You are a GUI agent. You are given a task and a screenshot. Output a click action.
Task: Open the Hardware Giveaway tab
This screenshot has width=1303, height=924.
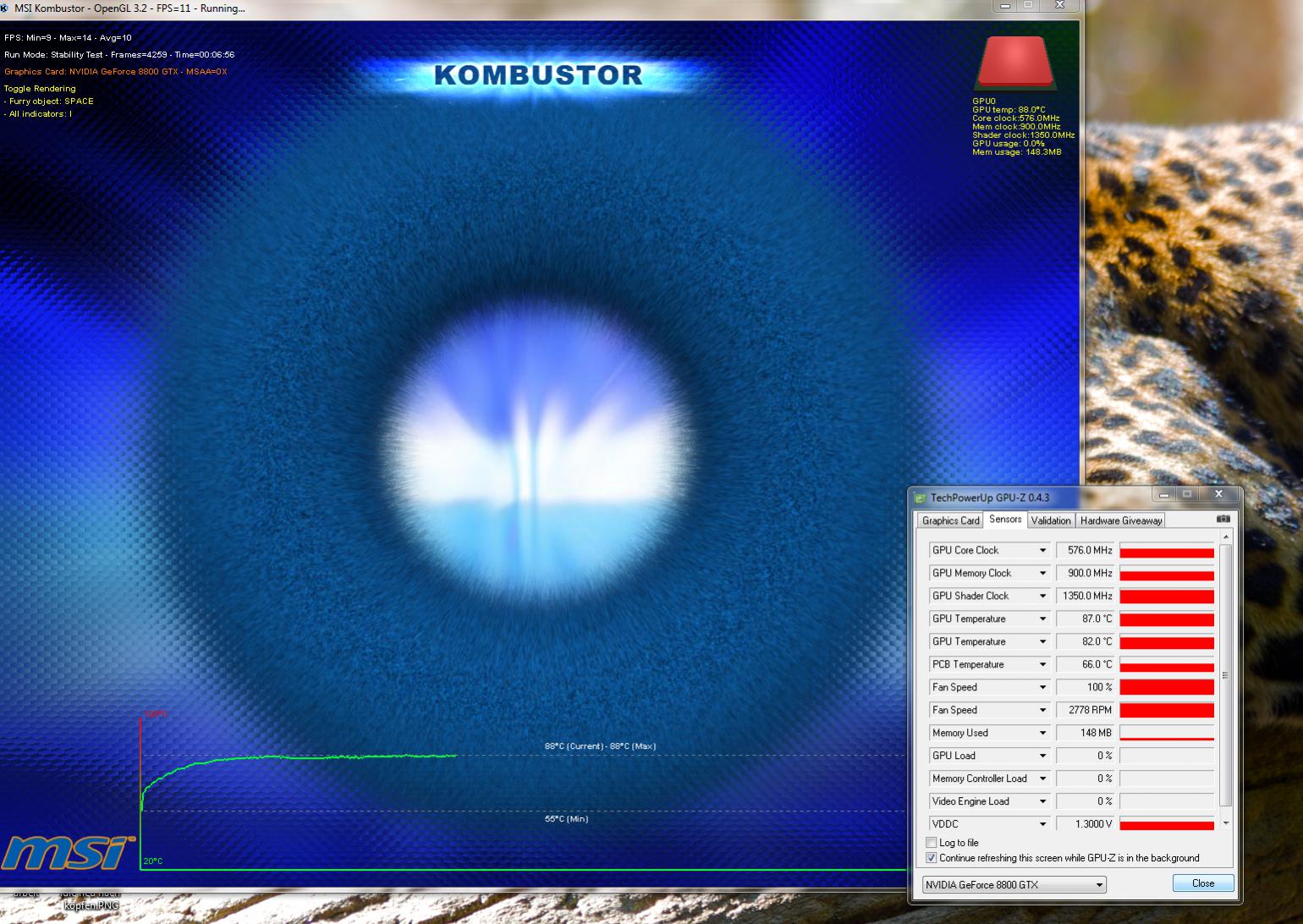tap(1121, 520)
